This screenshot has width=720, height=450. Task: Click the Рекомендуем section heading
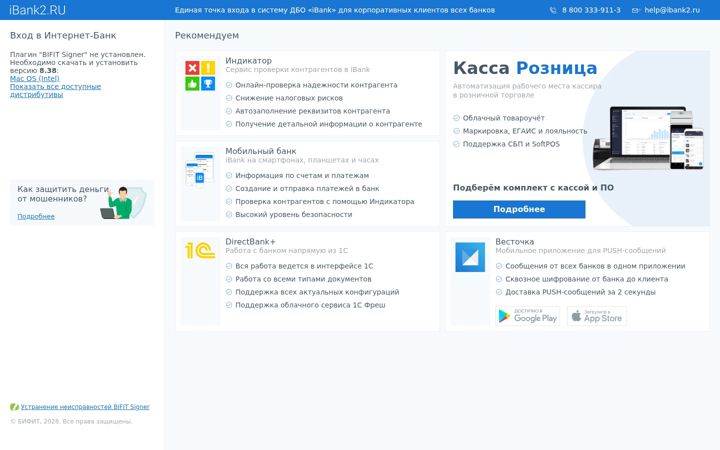(207, 35)
